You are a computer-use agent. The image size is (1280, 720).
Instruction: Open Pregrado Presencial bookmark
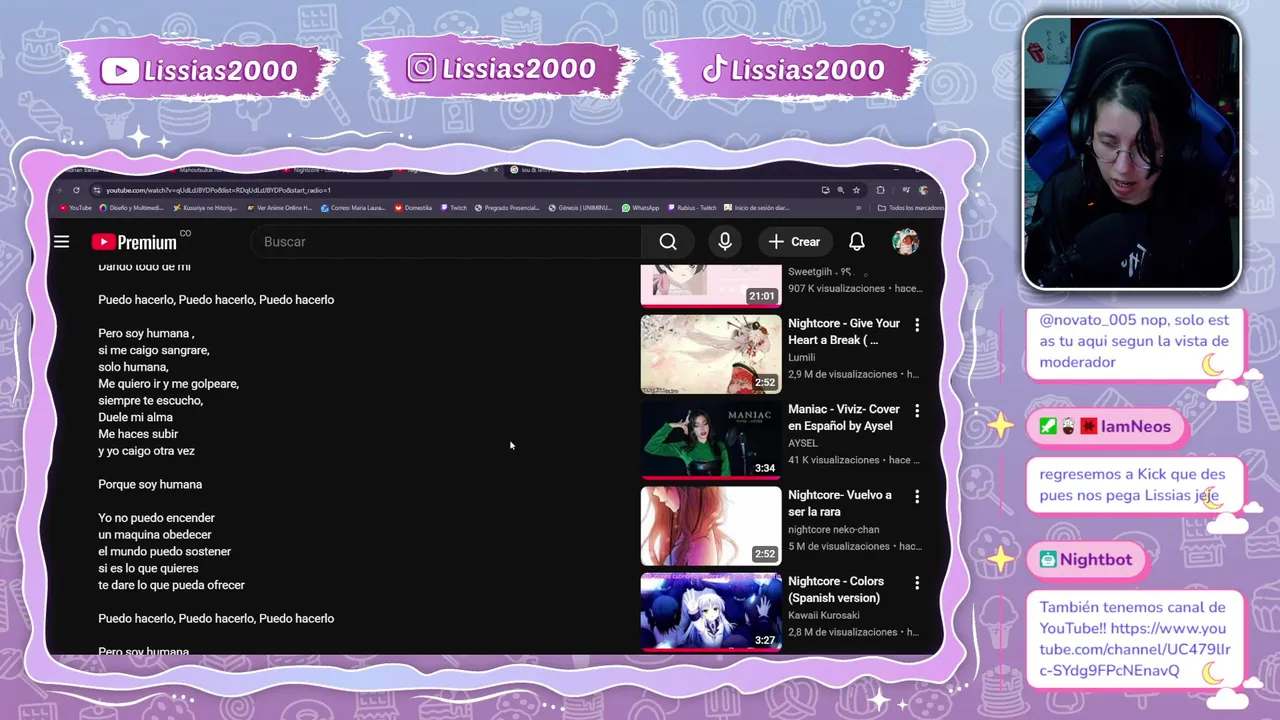click(x=507, y=208)
